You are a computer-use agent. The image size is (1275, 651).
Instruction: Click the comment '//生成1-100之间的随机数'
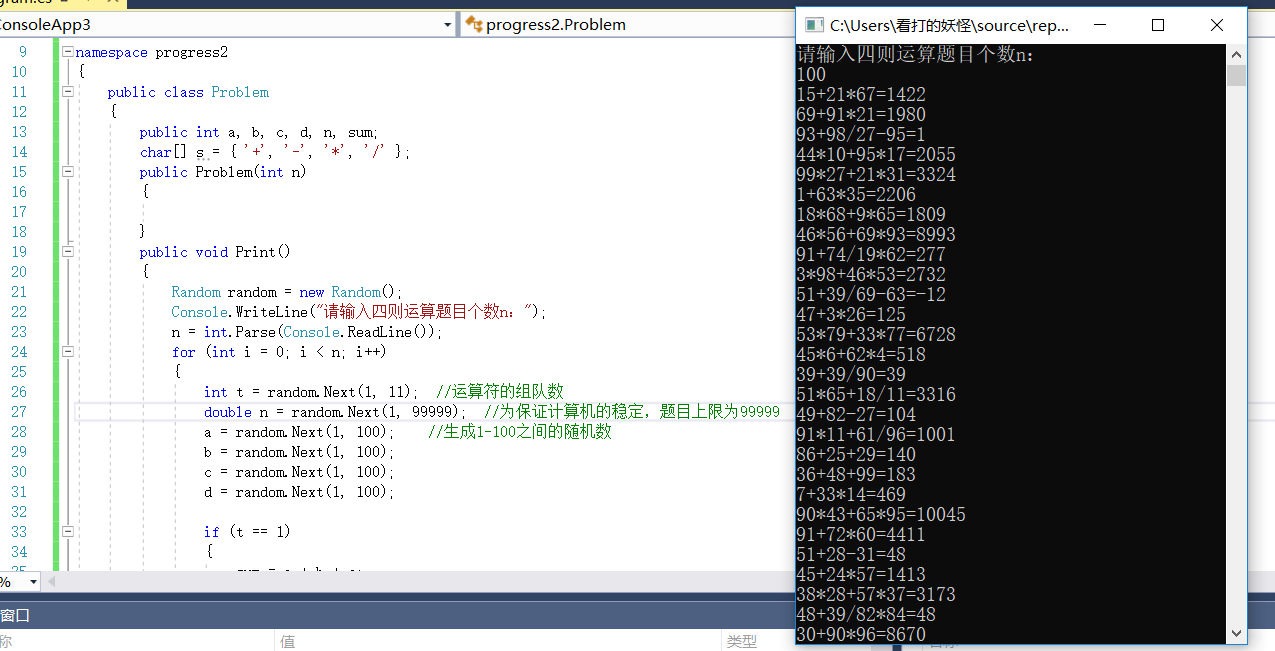(x=519, y=432)
